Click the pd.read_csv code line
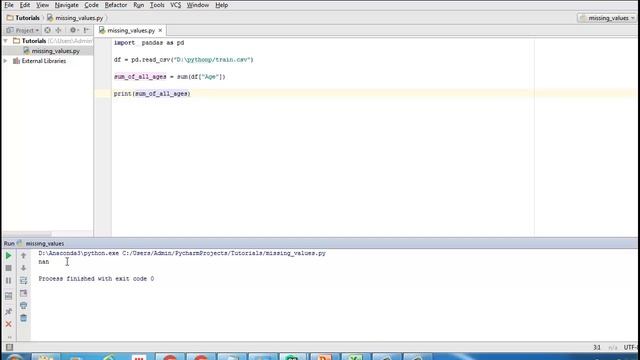Screen dimensions: 640x360 184,60
